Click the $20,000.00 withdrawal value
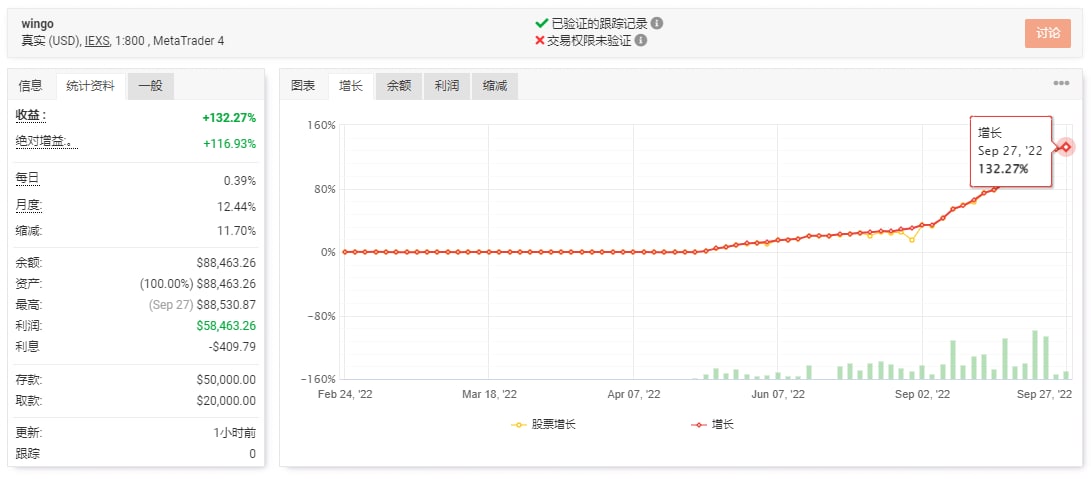This screenshot has height=479, width=1091. coord(226,401)
